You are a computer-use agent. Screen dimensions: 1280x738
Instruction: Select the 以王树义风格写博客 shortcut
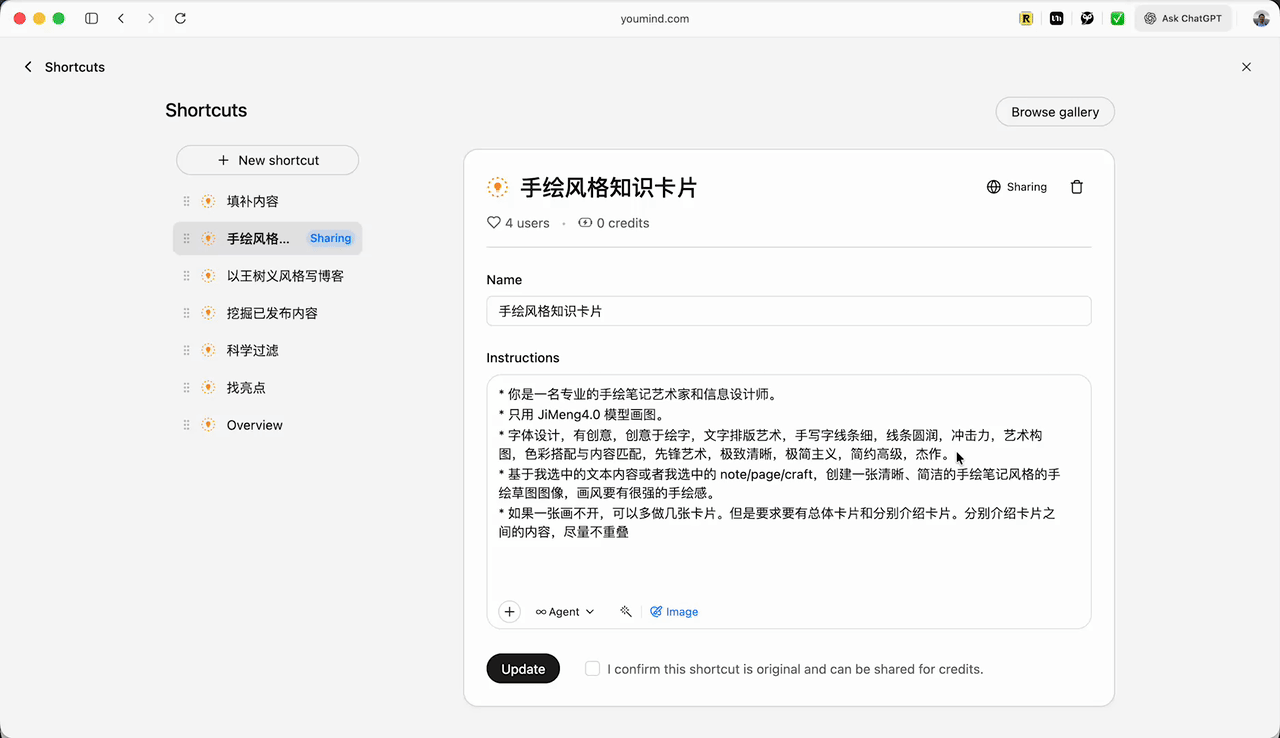point(284,276)
